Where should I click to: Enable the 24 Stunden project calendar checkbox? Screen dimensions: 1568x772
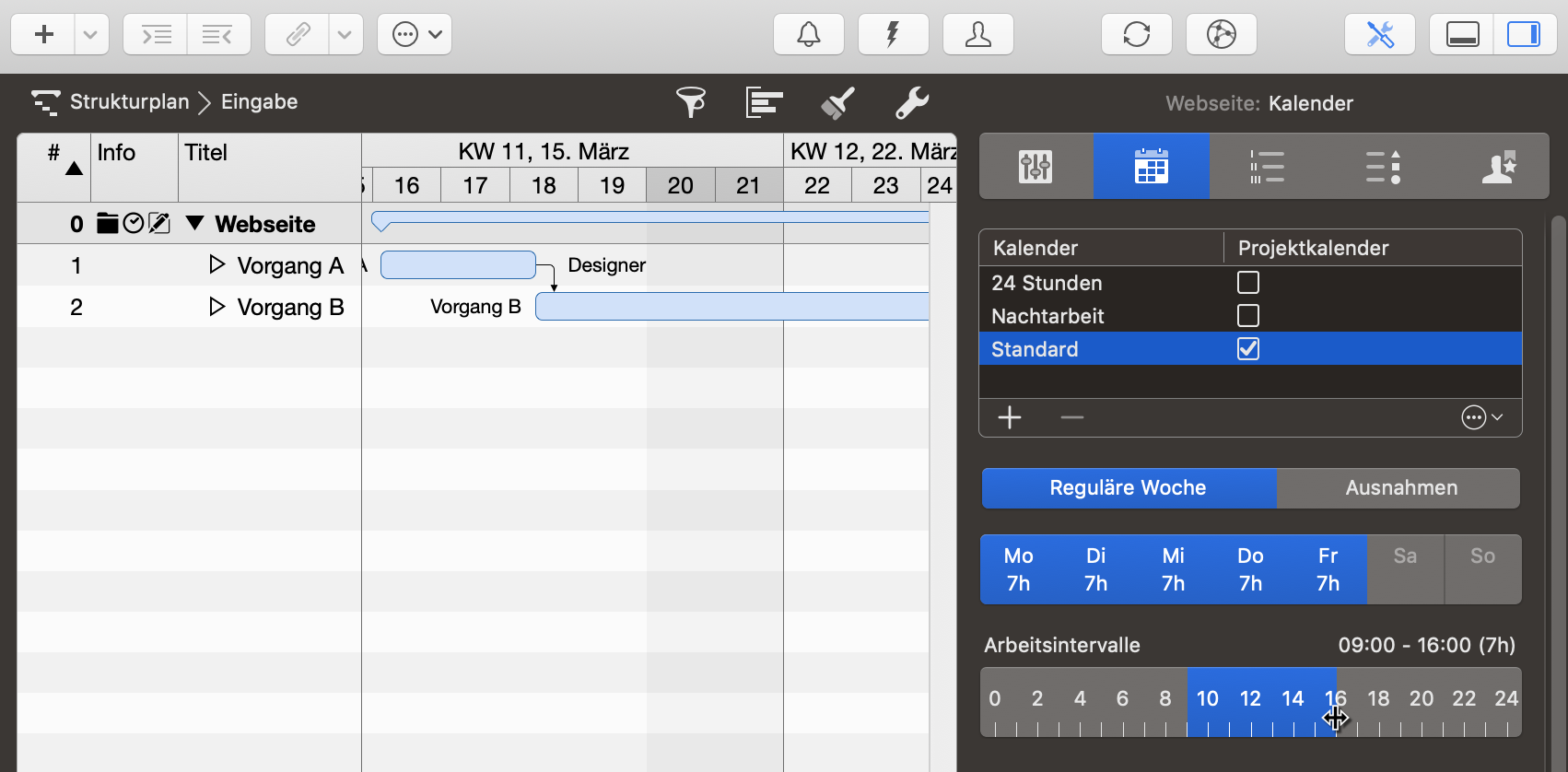coord(1247,283)
